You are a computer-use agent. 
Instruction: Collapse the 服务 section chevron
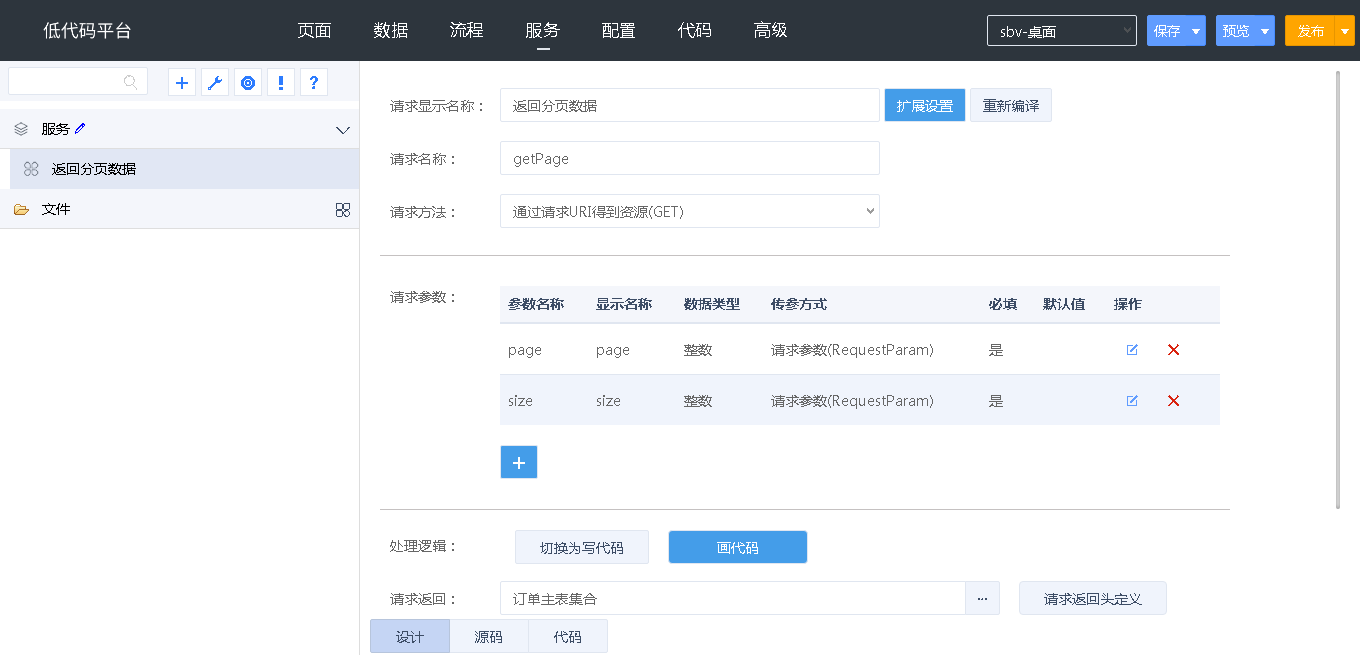[x=343, y=130]
